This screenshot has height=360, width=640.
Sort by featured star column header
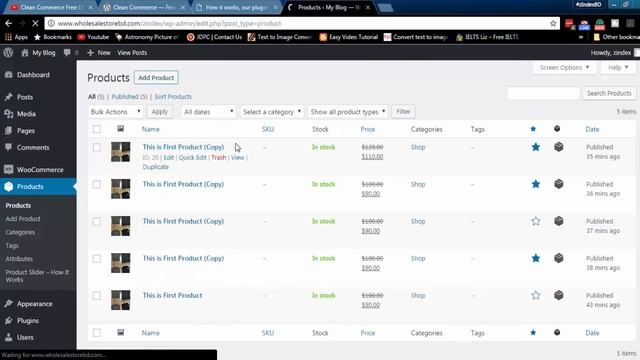point(533,129)
